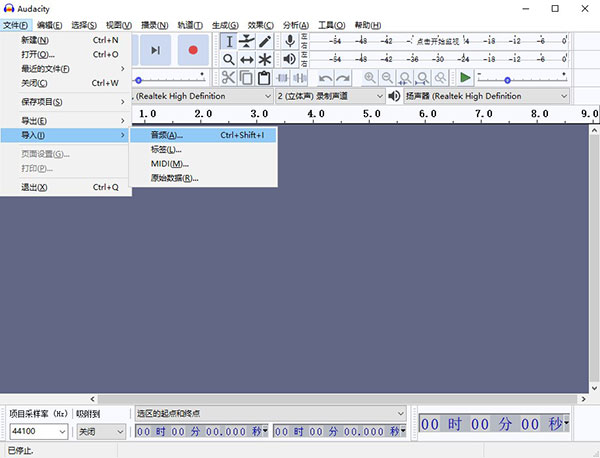Select MIDI(M)... from the import submenu

[x=169, y=163]
